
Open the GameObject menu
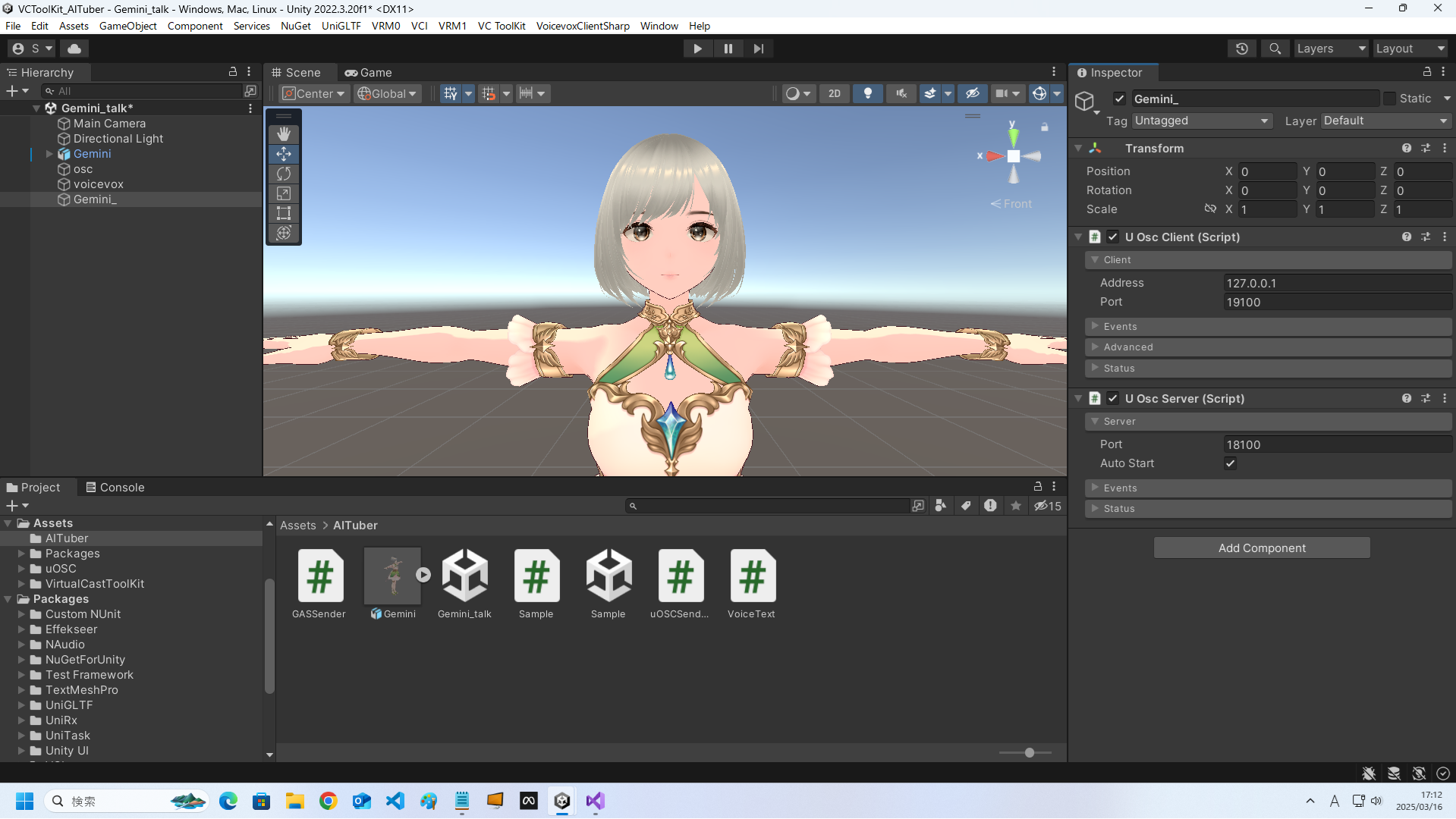127,26
